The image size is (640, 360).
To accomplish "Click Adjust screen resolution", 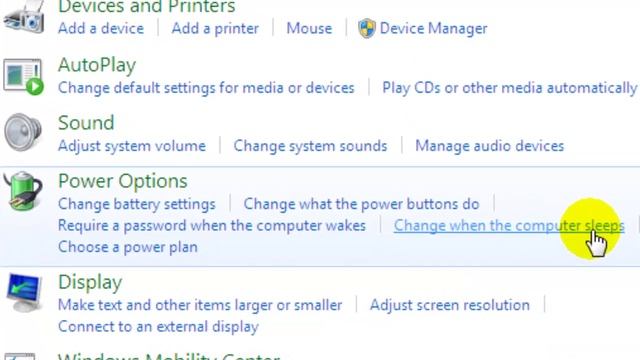I will click(x=450, y=305).
